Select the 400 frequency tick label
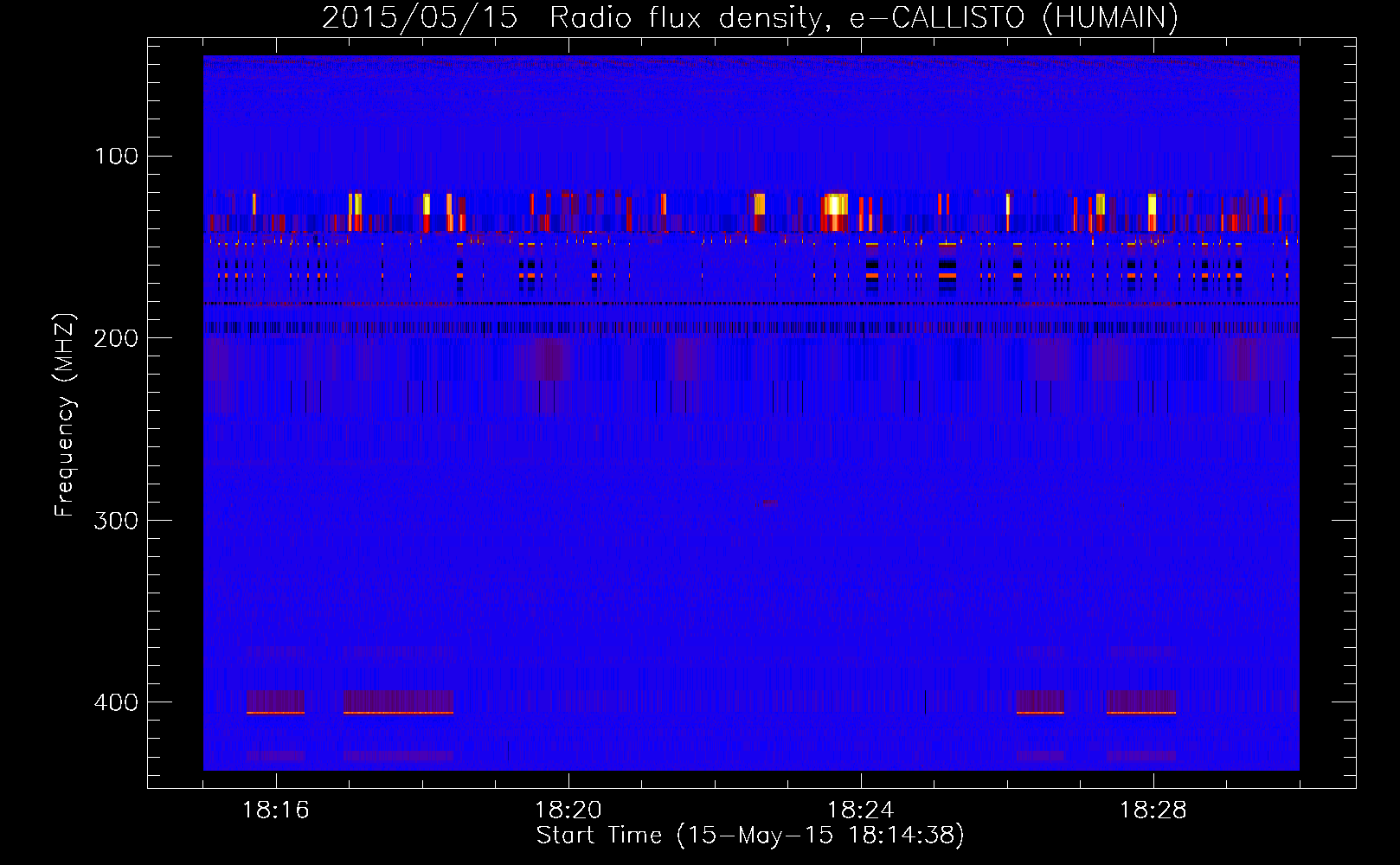 (116, 702)
